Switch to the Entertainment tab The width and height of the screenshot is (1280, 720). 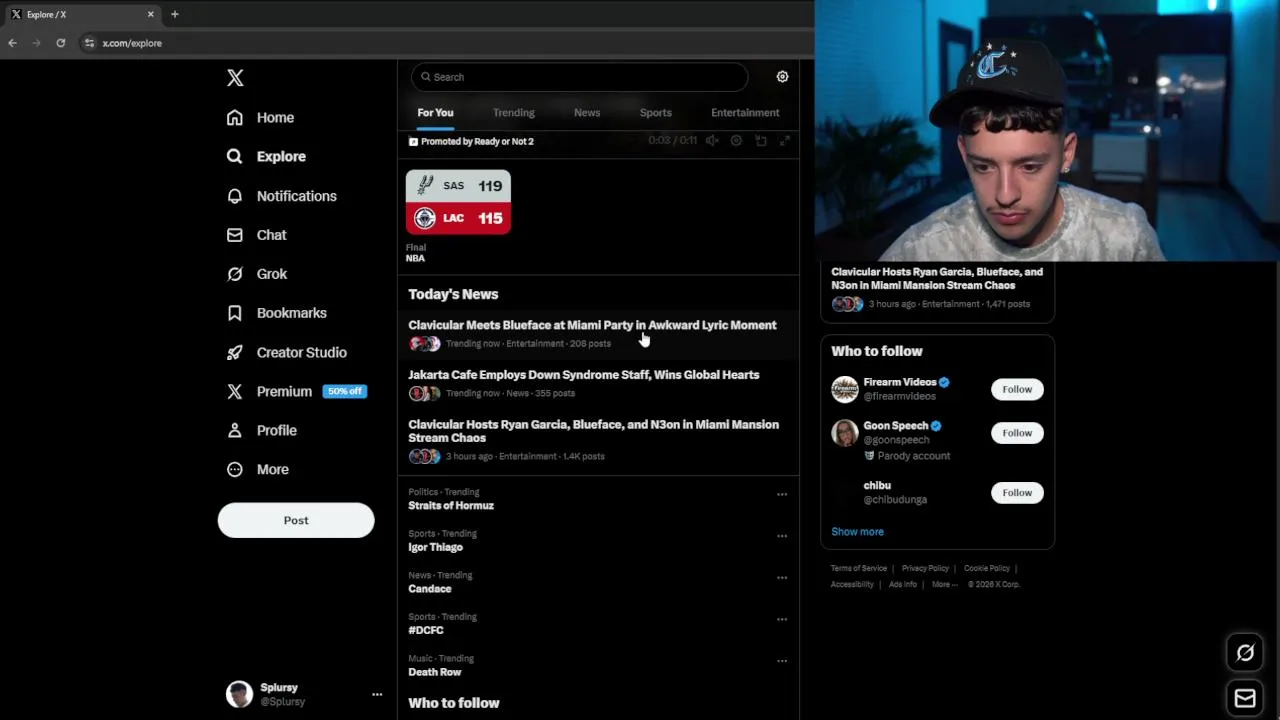745,113
